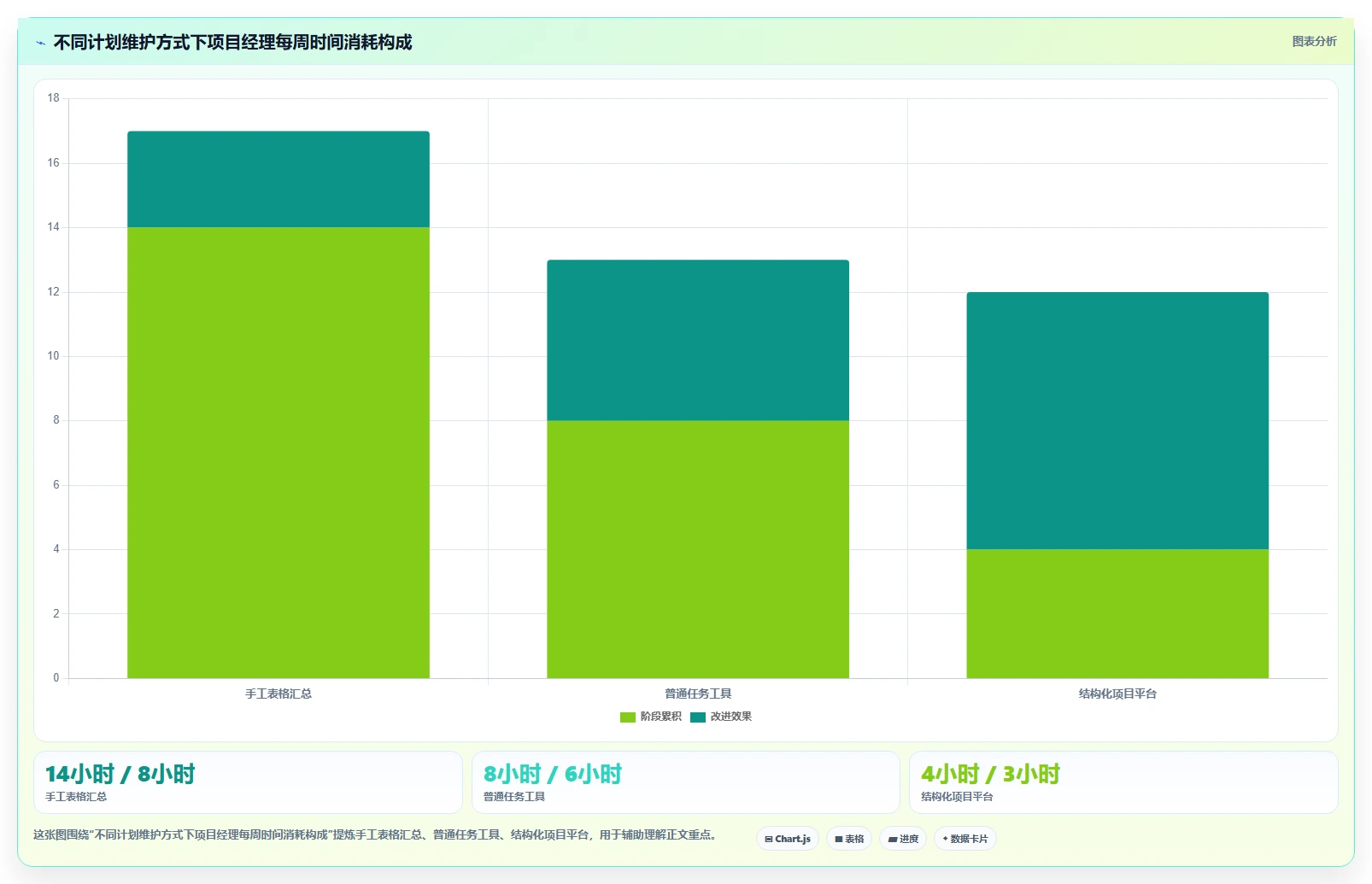Image resolution: width=1372 pixels, height=884 pixels.
Task: Click the y-axis value 18
Action: [x=54, y=98]
